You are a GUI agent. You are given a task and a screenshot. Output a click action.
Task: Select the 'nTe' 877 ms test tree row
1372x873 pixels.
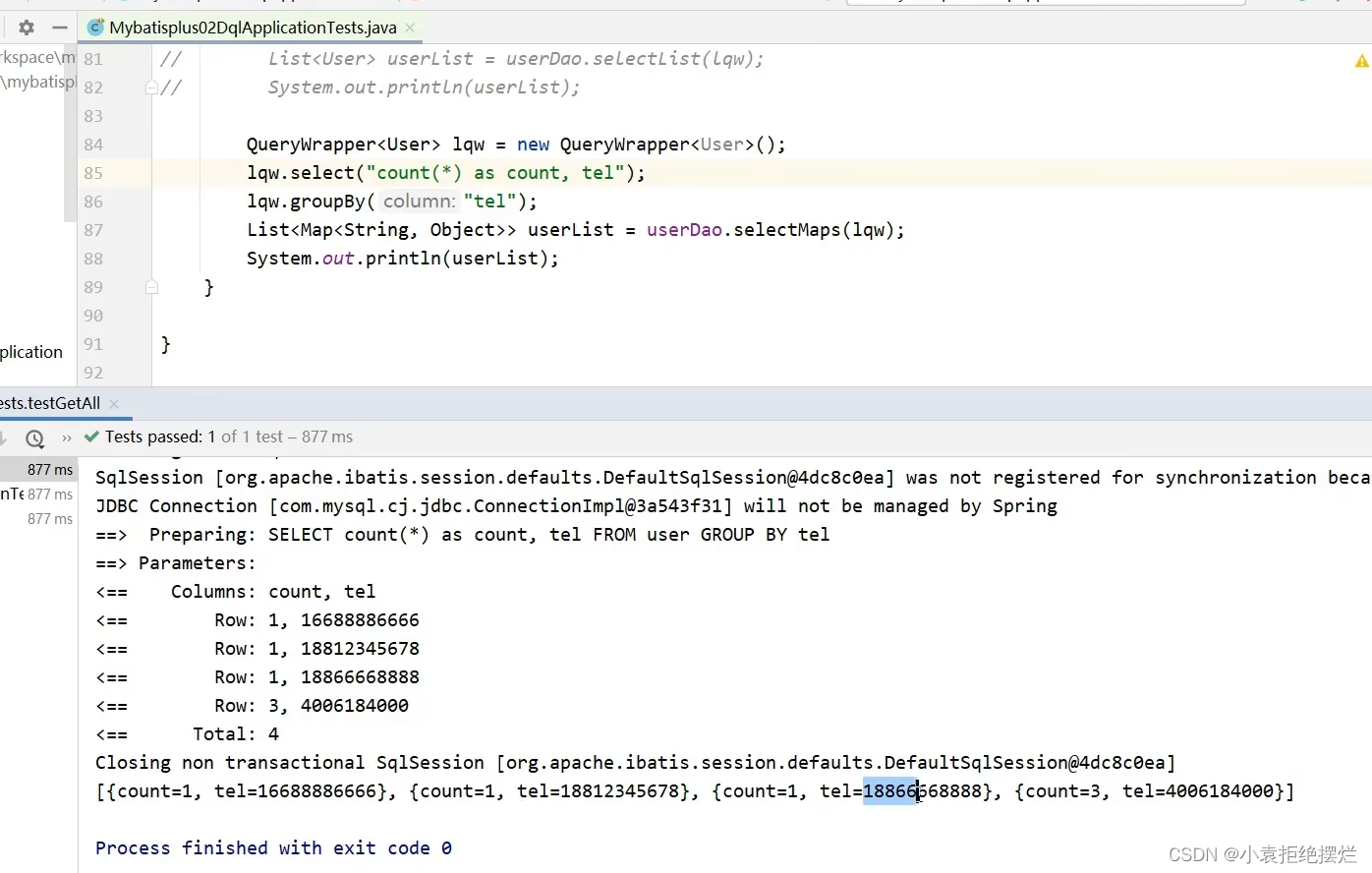tap(38, 495)
